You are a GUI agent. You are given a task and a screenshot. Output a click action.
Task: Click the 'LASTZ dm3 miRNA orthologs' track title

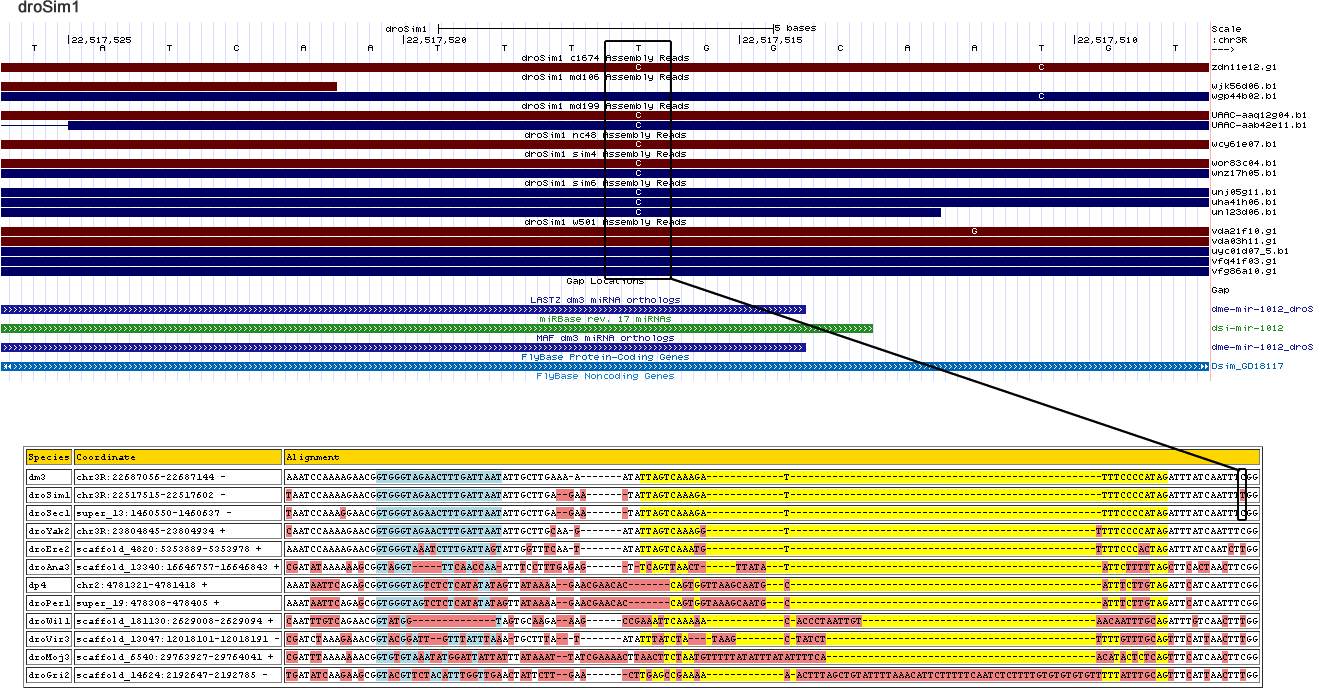[x=604, y=300]
